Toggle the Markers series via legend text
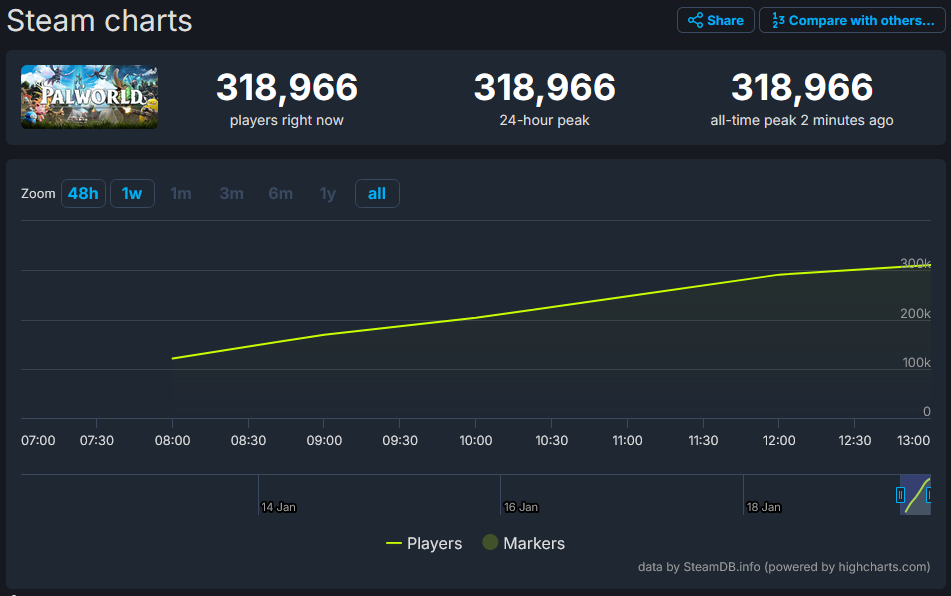Screen dimensions: 951x596 [x=534, y=543]
